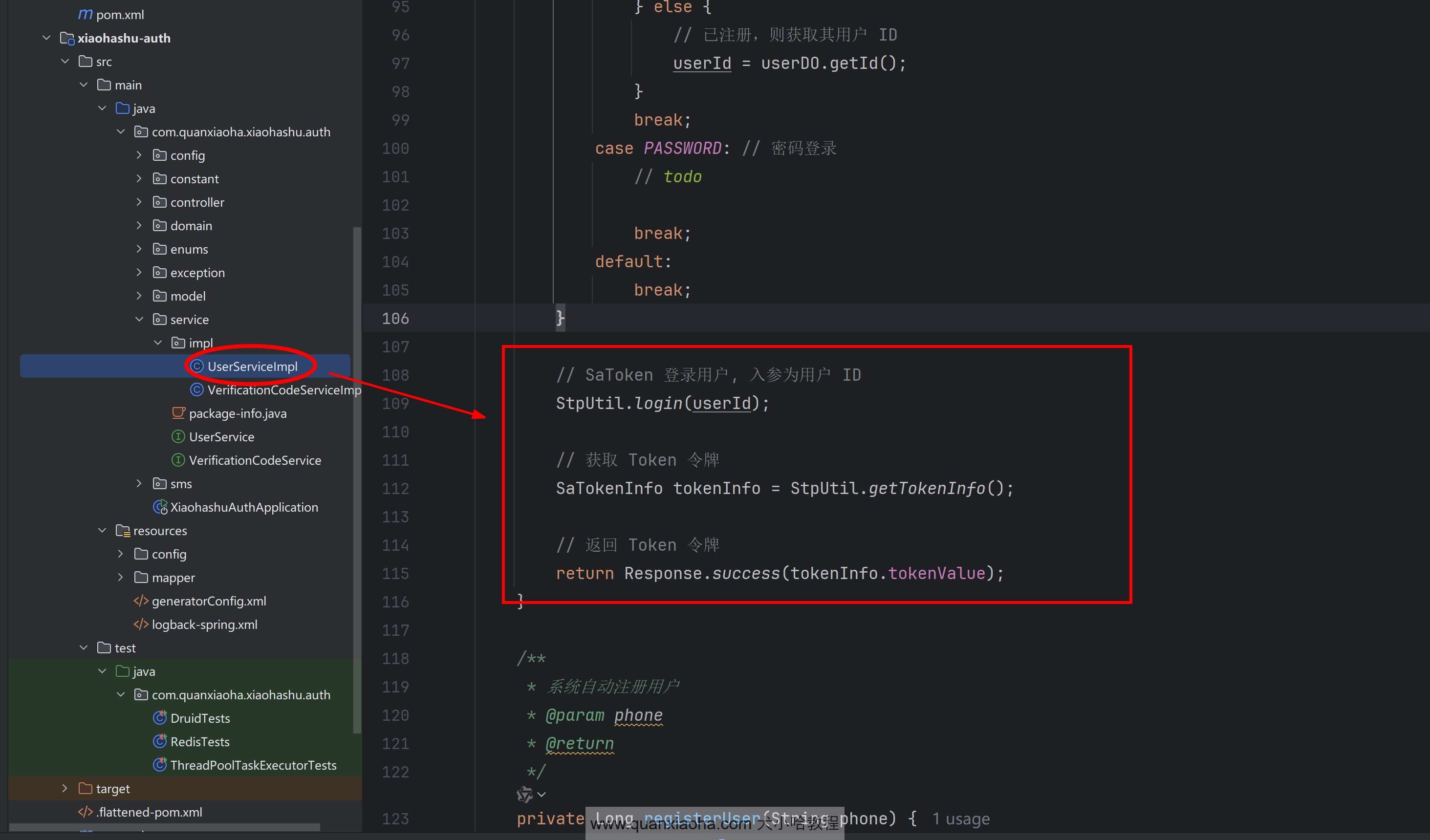
Task: Click the .flattened-pom.xml file icon
Action: (x=85, y=812)
